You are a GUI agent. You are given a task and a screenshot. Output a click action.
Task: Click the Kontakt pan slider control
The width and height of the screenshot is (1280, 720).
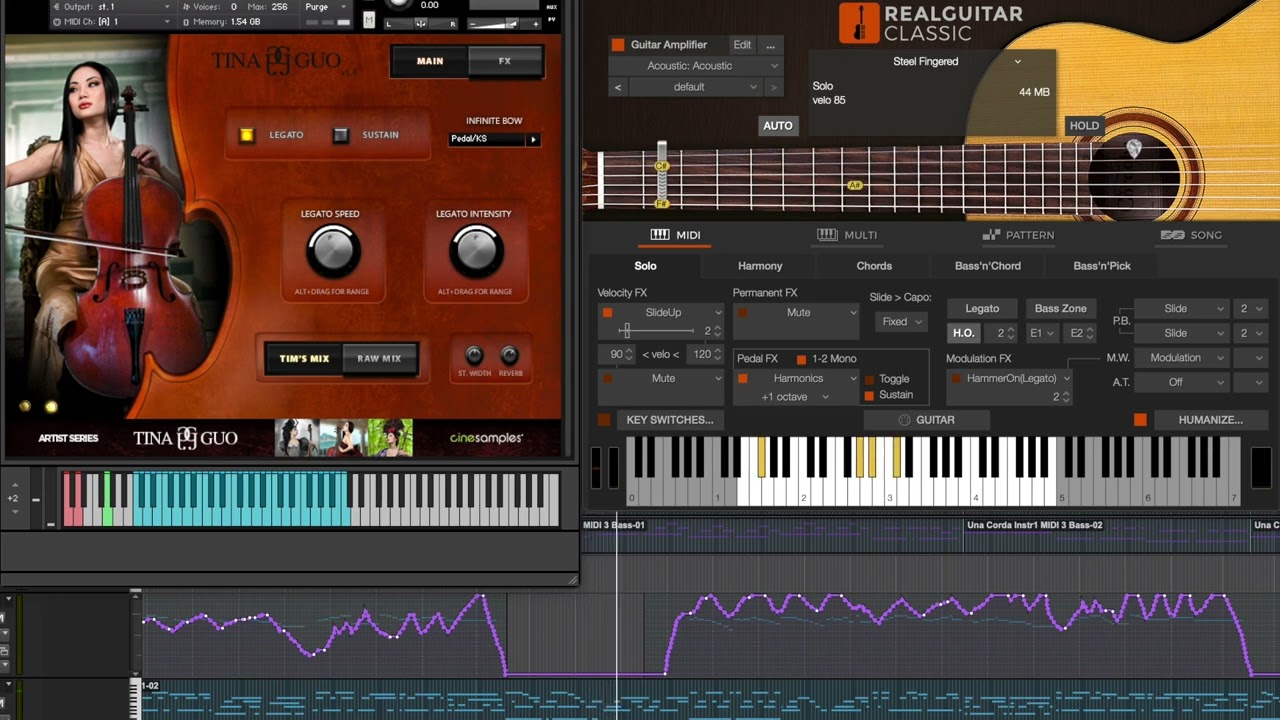click(421, 23)
